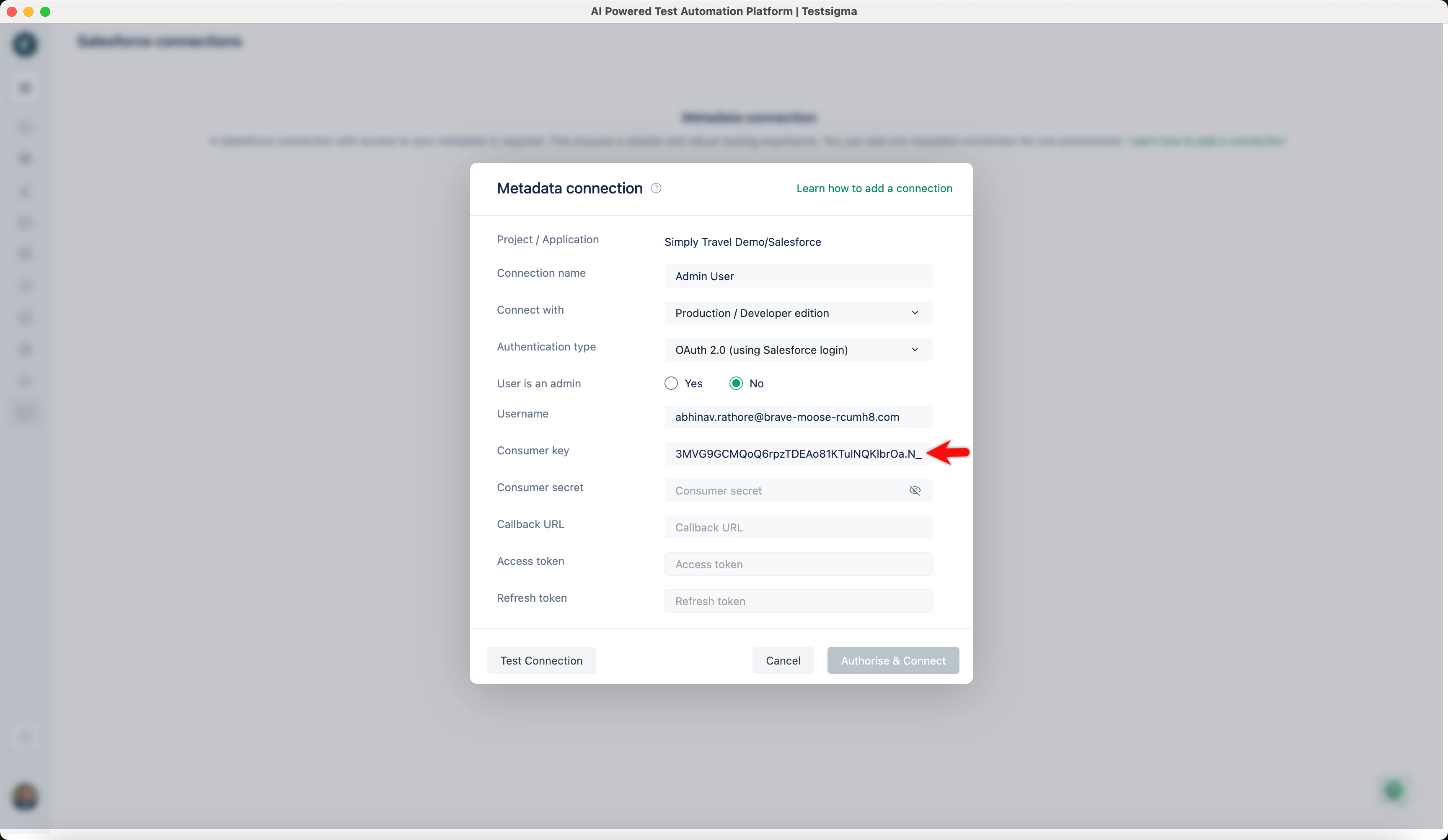Click the user avatar in sidebar
The image size is (1448, 840).
tap(25, 797)
